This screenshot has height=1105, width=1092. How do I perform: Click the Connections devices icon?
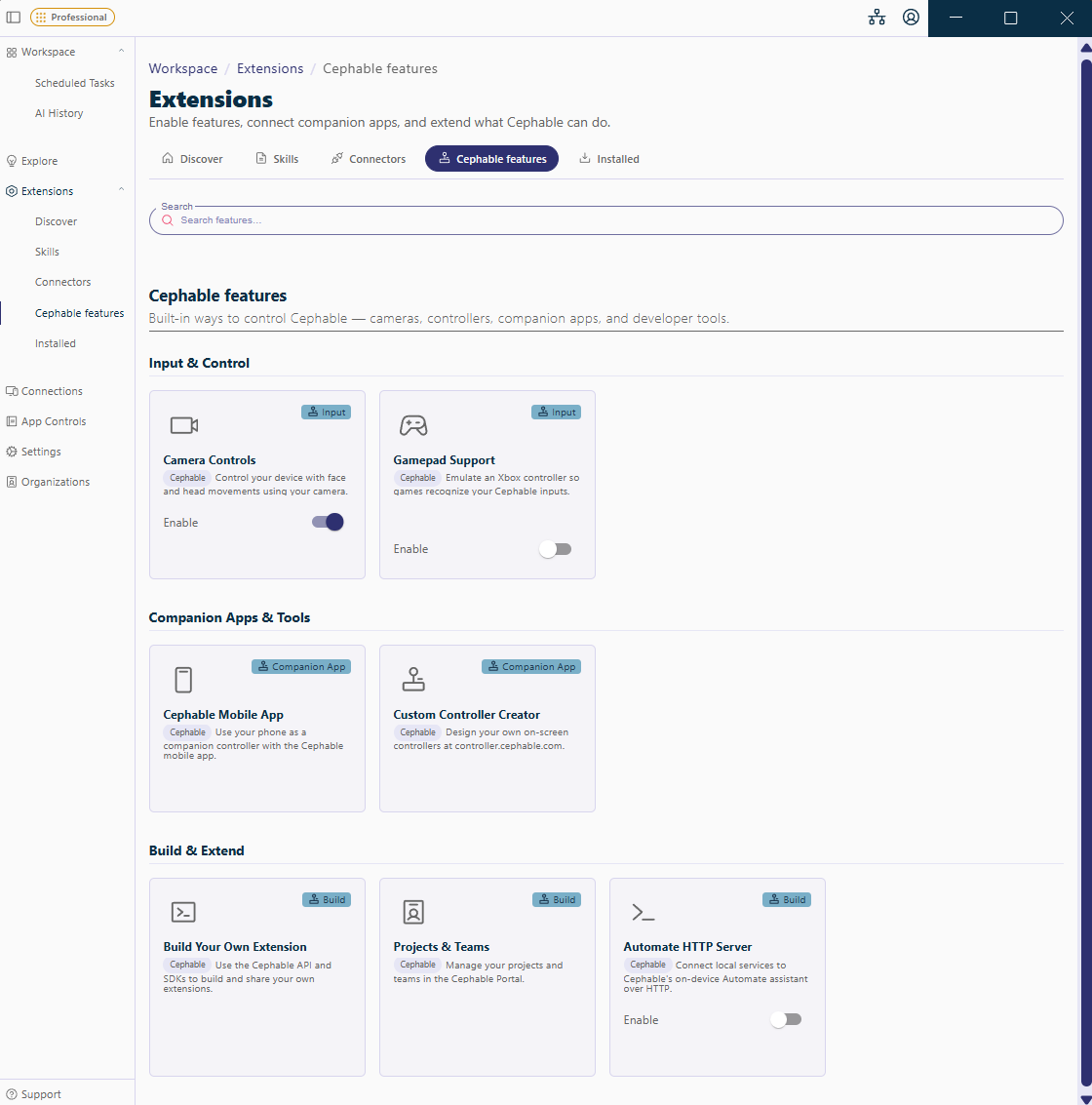point(12,391)
